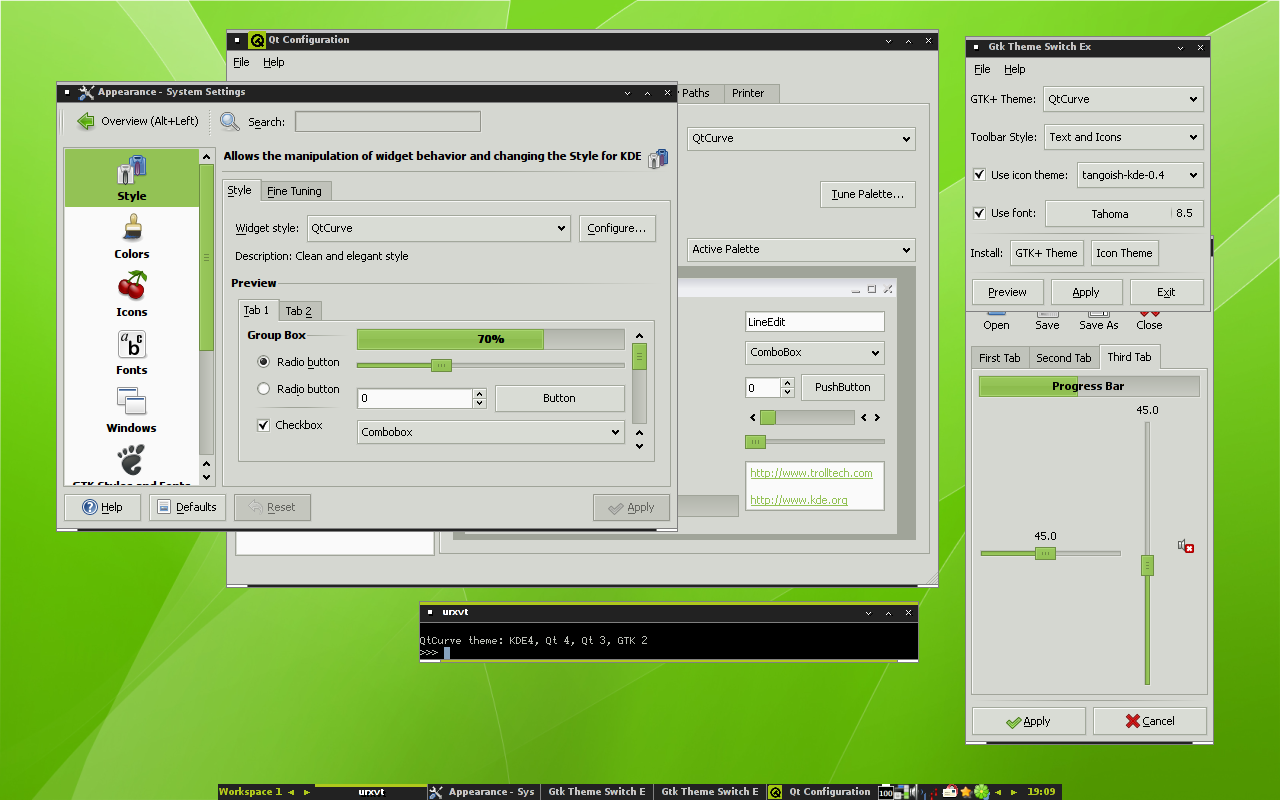Open File menu in Gtk Theme Switch Ex

coord(982,69)
